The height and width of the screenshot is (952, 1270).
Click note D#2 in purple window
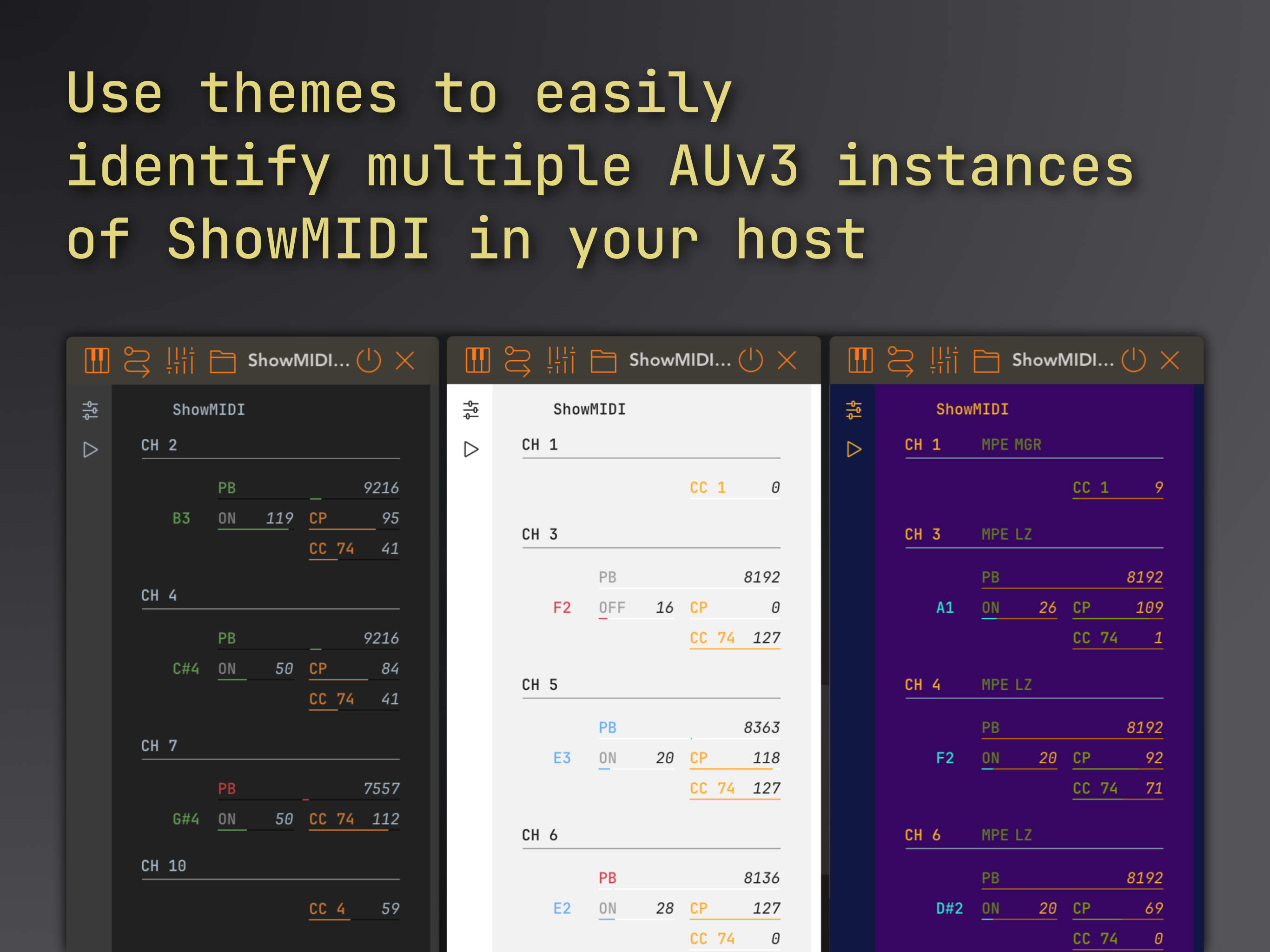[x=950, y=909]
